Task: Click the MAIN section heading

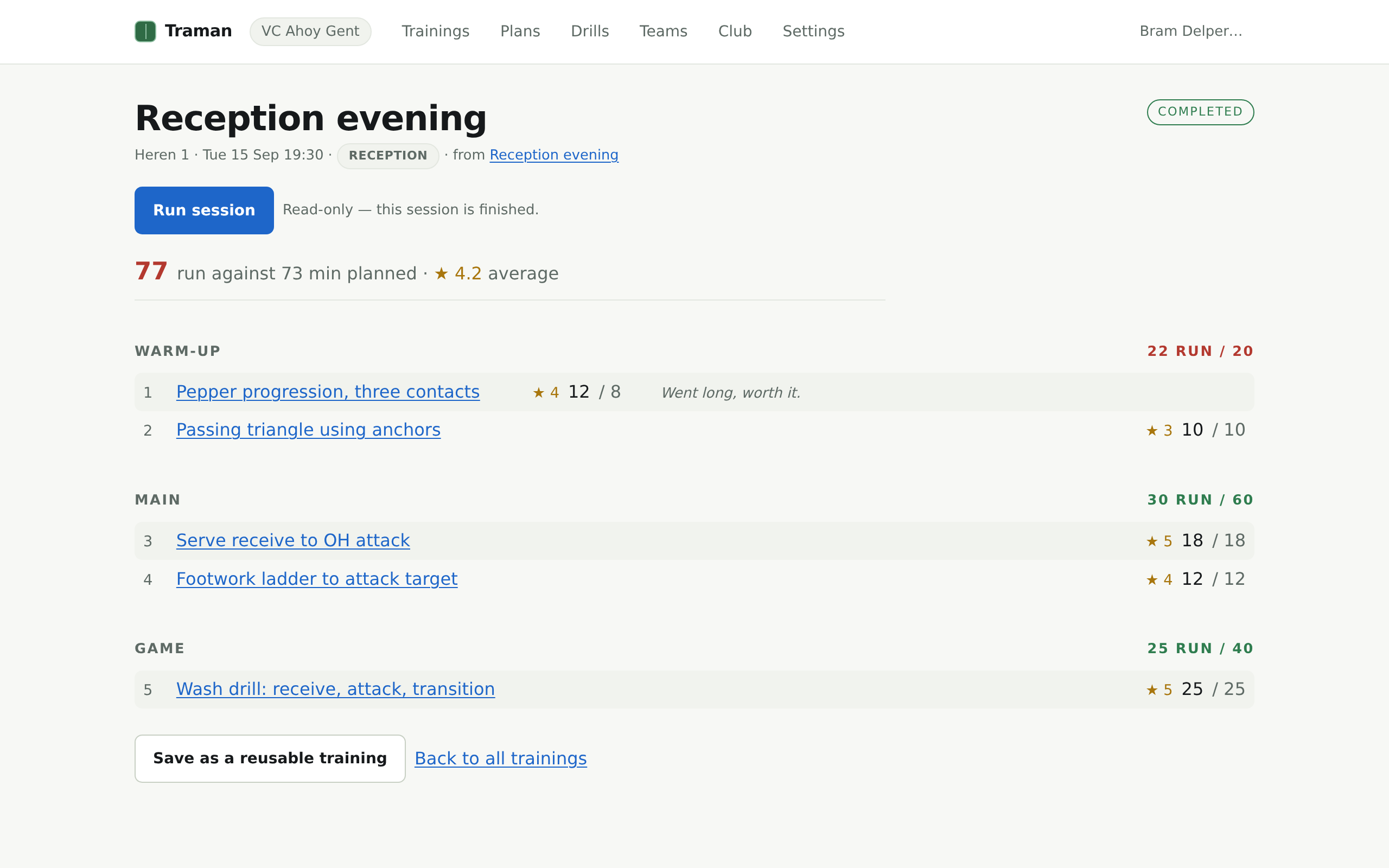Action: [158, 500]
